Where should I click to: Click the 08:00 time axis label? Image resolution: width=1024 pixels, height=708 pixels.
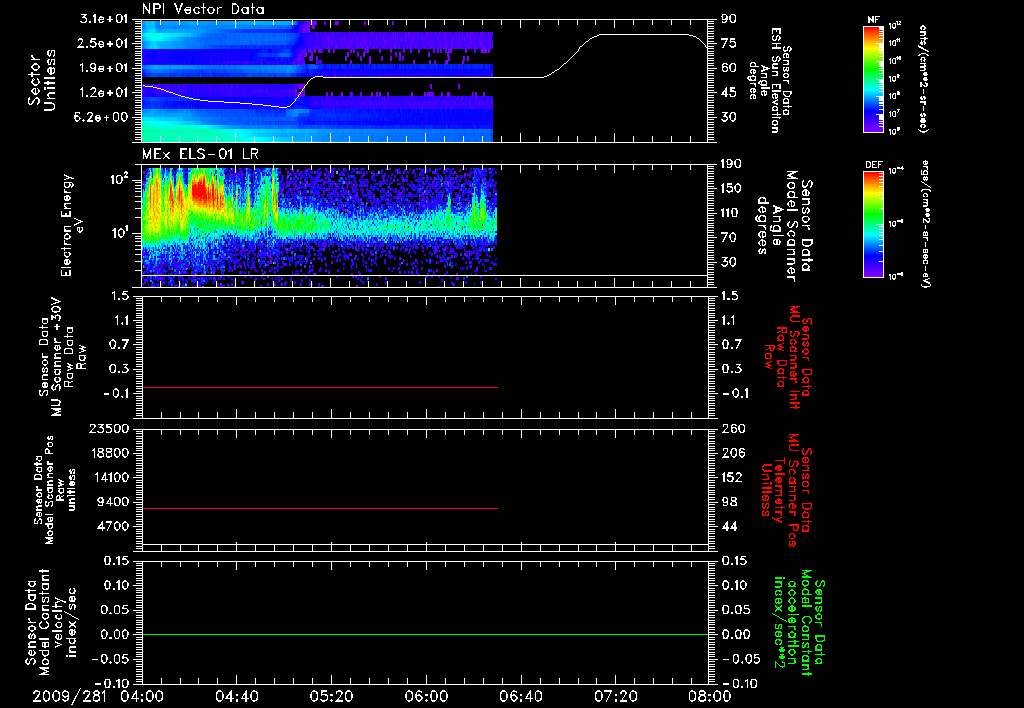(709, 696)
